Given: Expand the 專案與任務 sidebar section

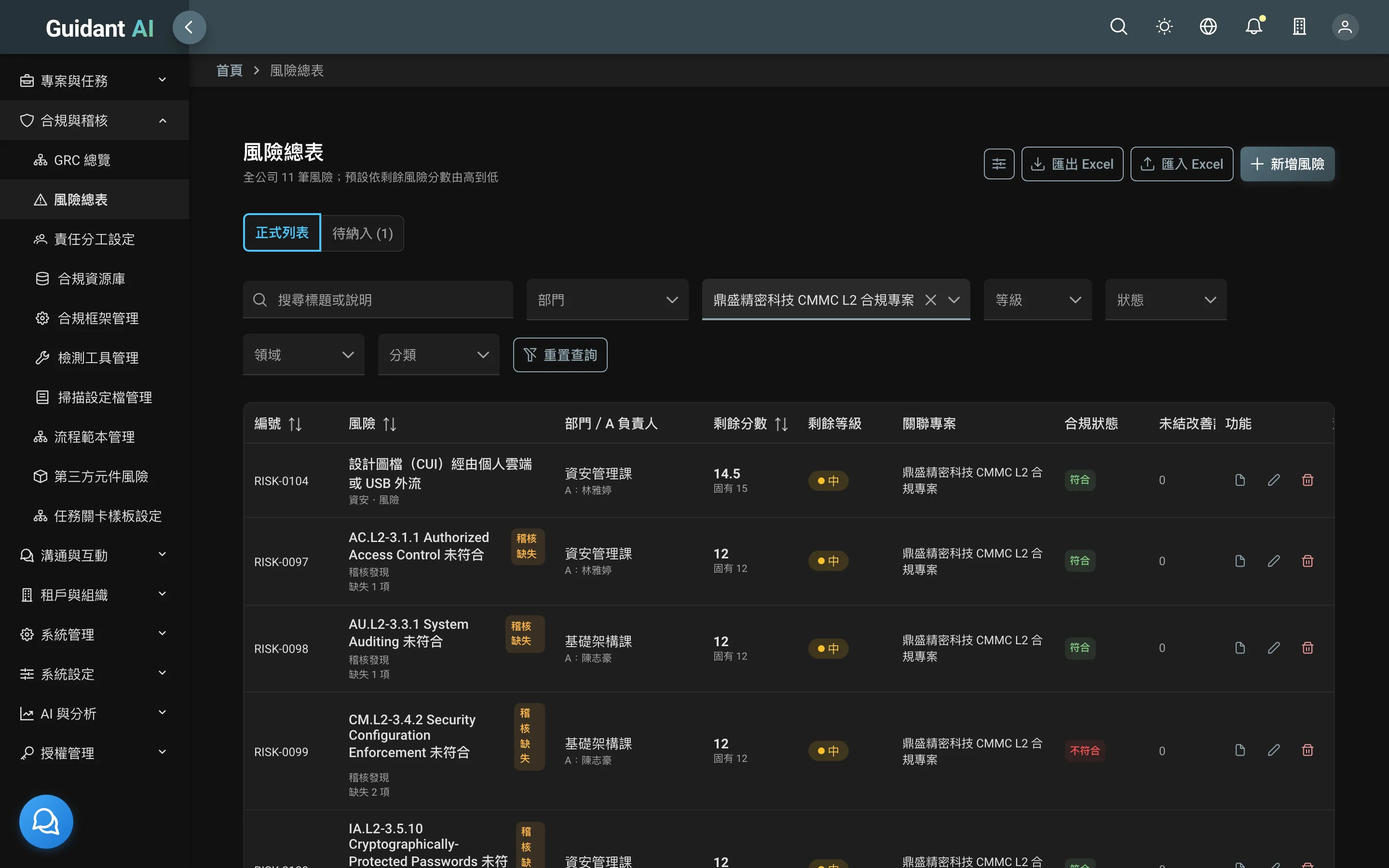Looking at the screenshot, I should 95,81.
